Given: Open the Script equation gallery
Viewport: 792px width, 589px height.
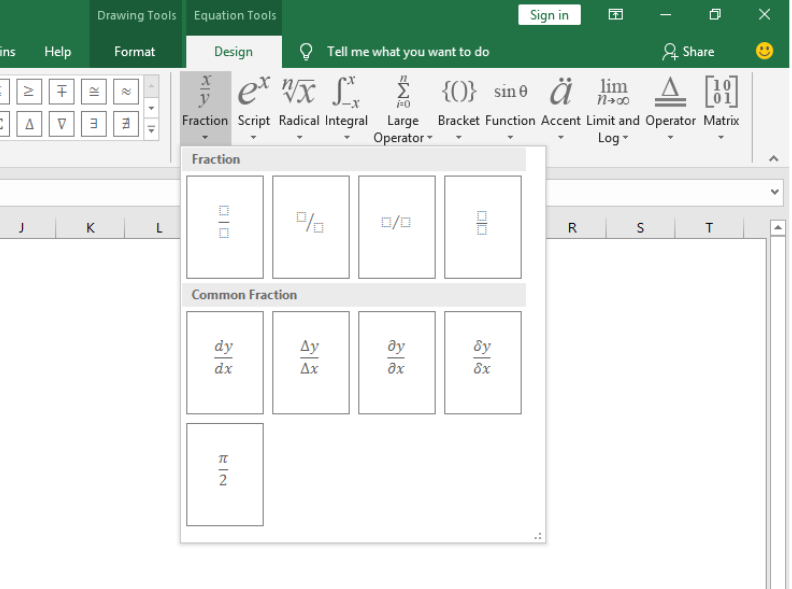Looking at the screenshot, I should point(254,108).
